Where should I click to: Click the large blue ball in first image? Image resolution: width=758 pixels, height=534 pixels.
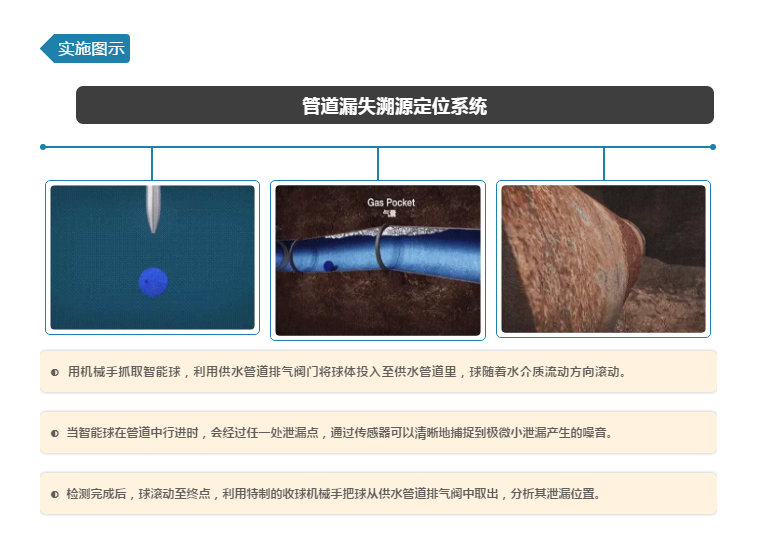point(152,281)
